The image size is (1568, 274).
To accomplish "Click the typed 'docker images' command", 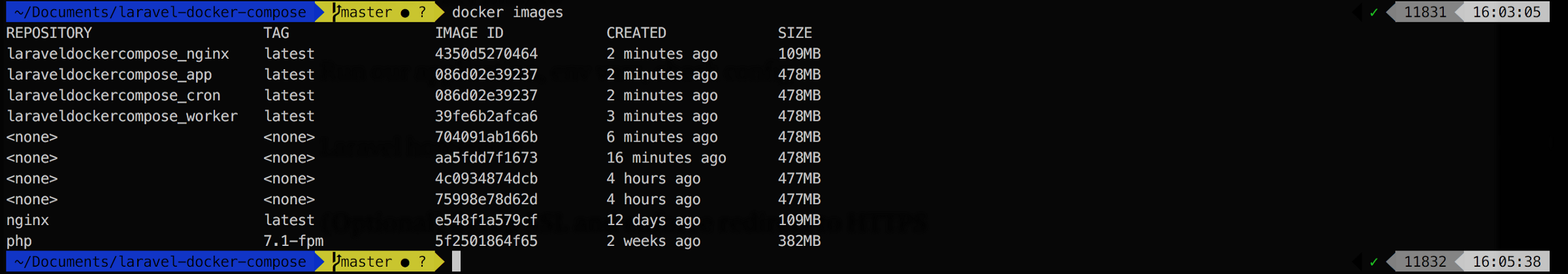I will 507,12.
